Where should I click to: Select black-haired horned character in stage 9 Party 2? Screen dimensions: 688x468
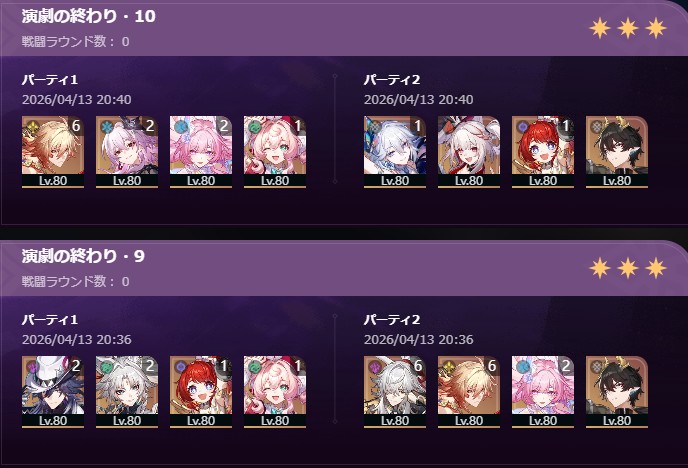coord(616,392)
